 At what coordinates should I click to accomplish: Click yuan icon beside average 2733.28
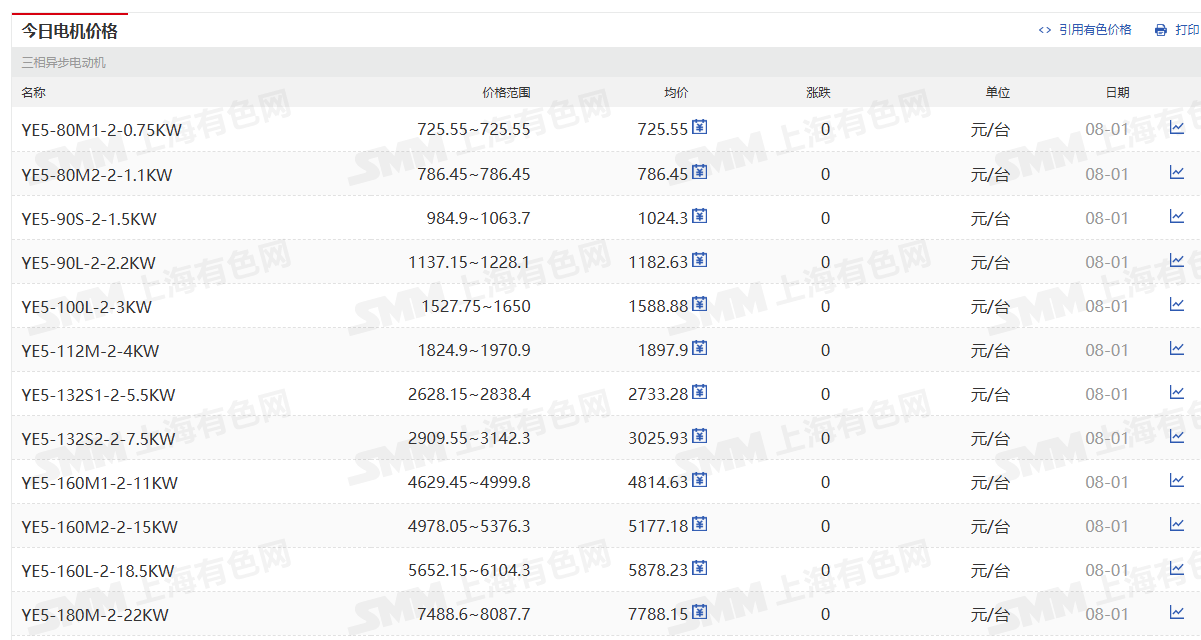700,391
